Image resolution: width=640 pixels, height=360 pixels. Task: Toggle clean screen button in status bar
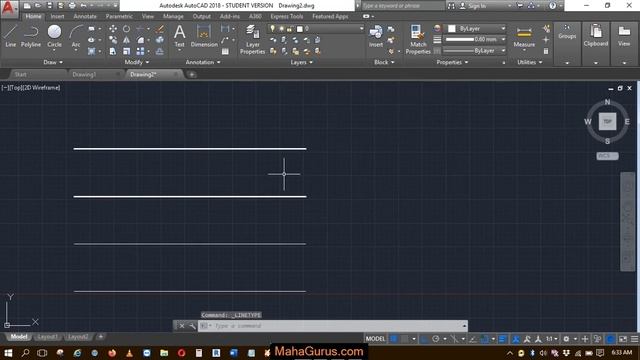pos(623,339)
